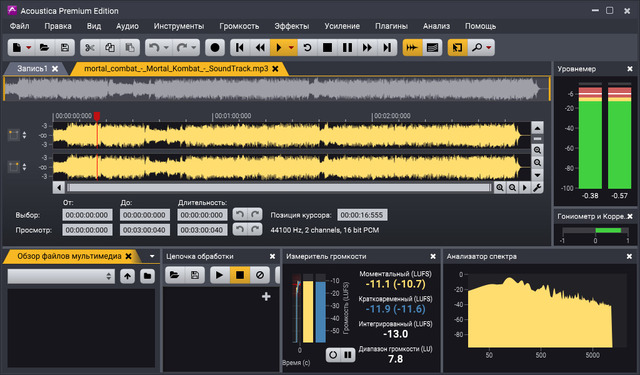The image size is (640, 375).
Task: Toggle the selection tool in toolbar
Action: 458,48
